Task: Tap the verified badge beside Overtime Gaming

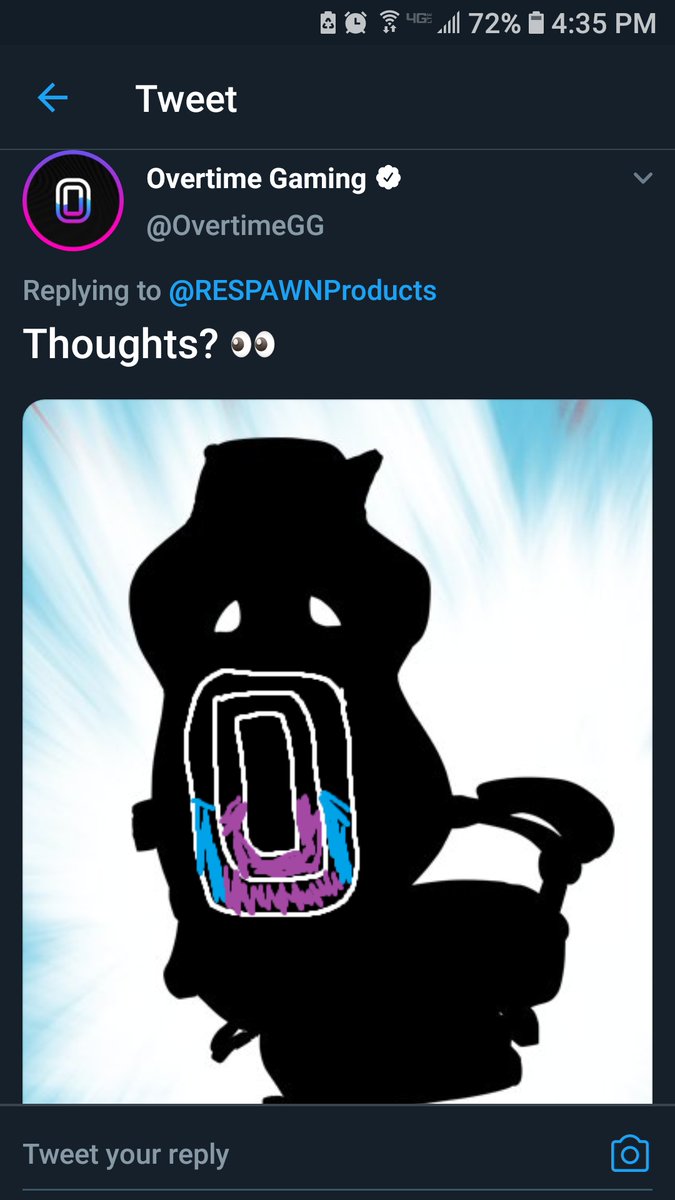Action: point(388,179)
